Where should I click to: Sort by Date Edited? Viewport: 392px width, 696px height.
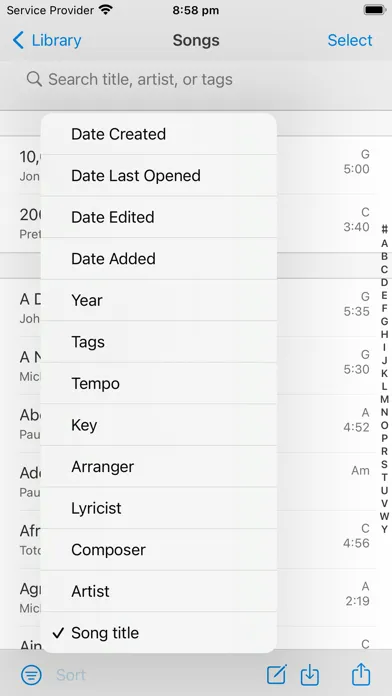(158, 217)
